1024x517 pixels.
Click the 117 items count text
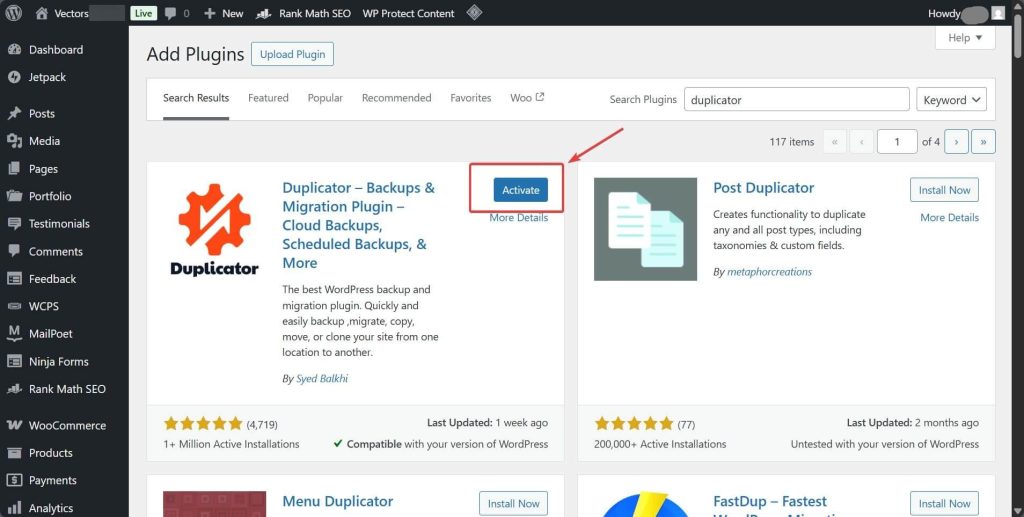tap(792, 142)
